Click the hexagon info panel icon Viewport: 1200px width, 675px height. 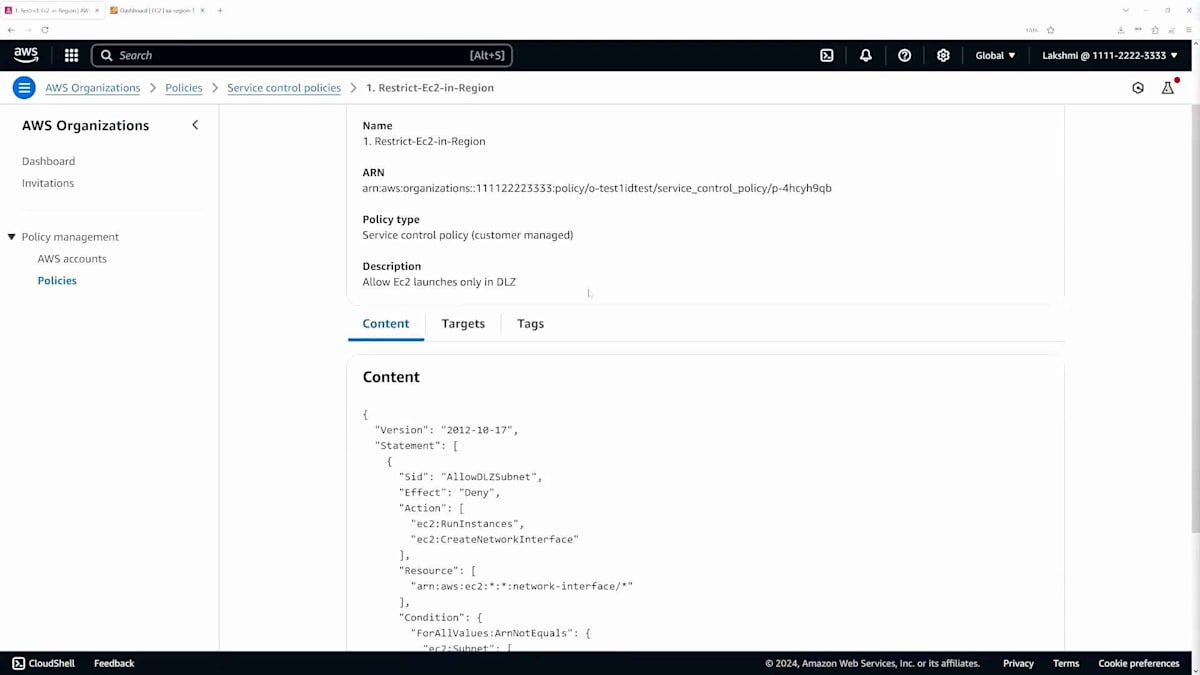[1138, 88]
